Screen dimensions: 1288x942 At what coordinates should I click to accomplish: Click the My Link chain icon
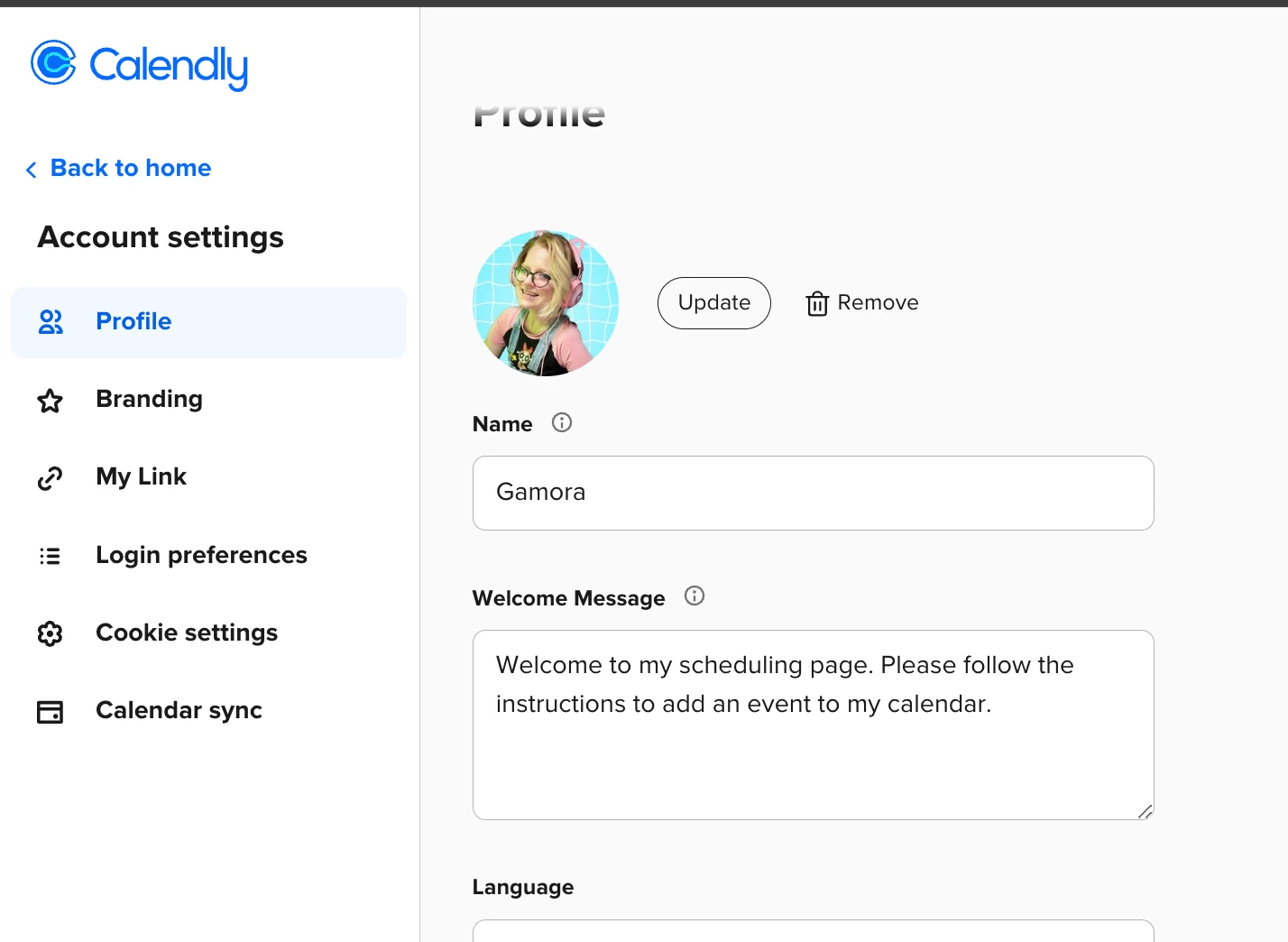click(x=50, y=478)
